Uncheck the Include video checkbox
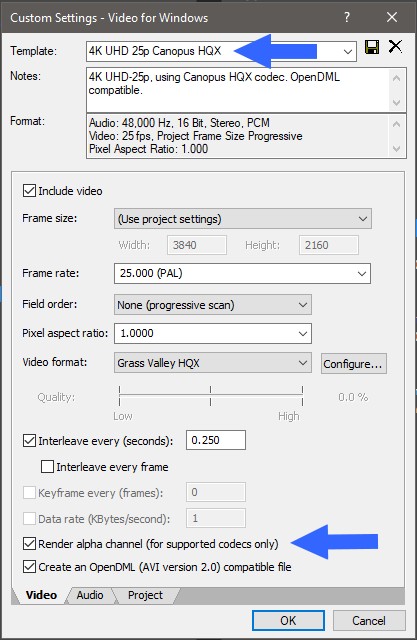 click(x=29, y=191)
